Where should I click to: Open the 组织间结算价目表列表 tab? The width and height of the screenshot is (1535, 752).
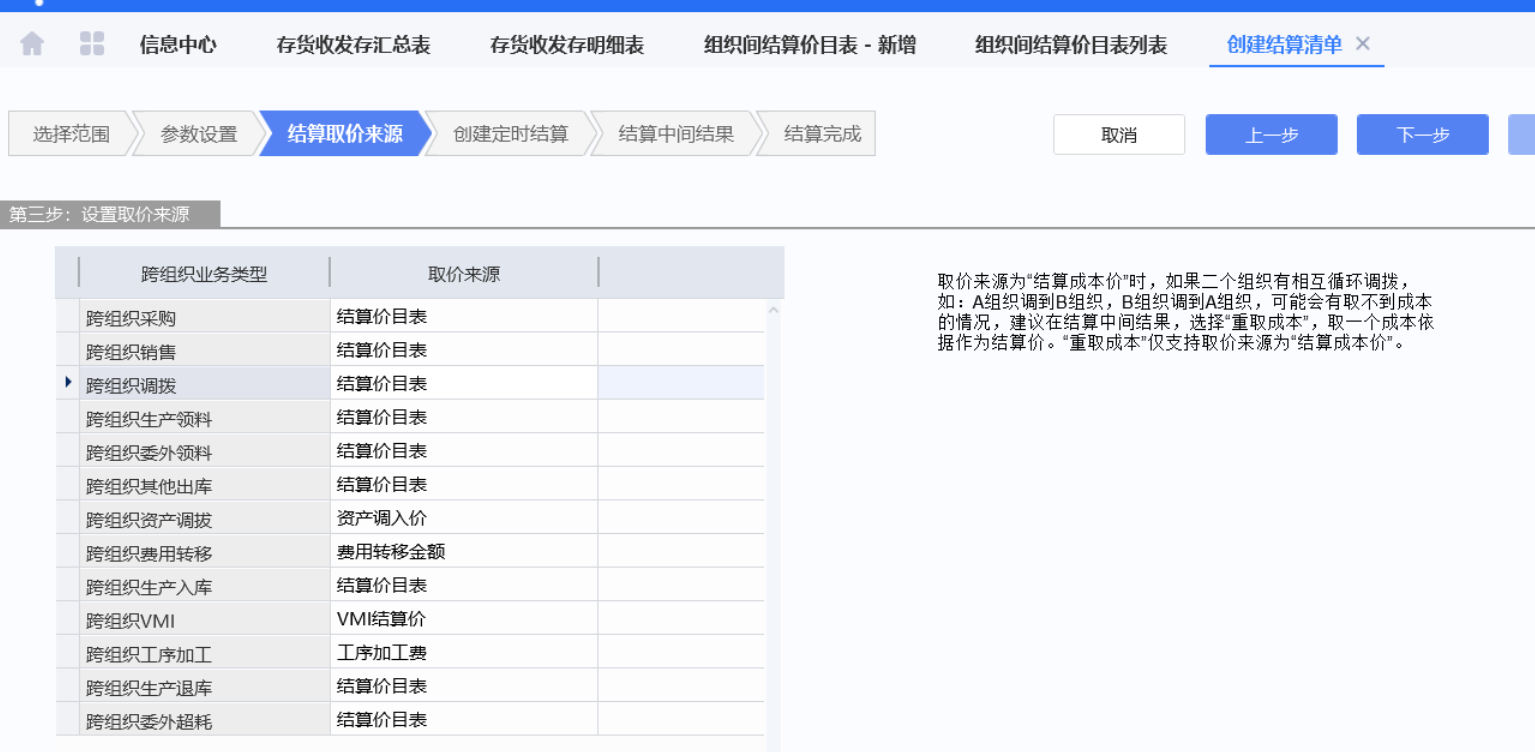[1071, 45]
